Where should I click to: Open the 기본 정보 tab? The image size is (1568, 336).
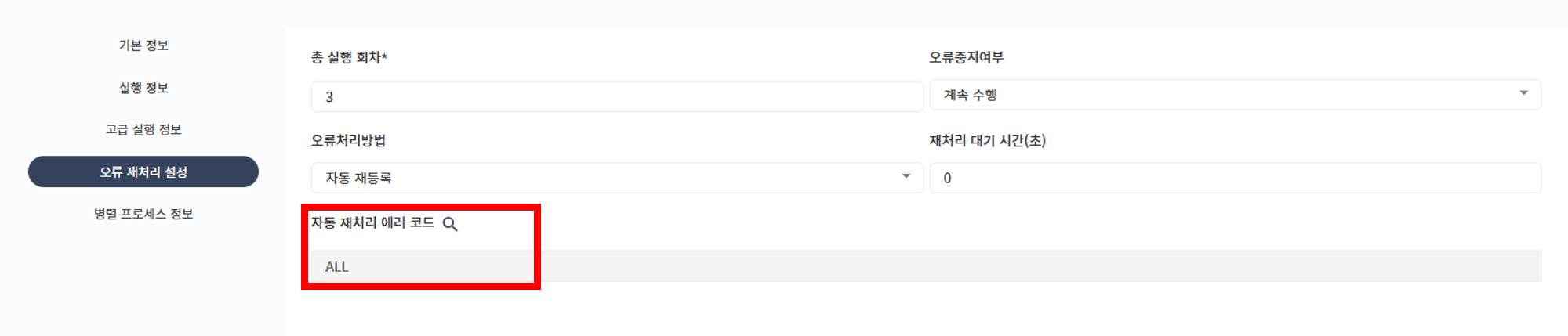[x=143, y=45]
